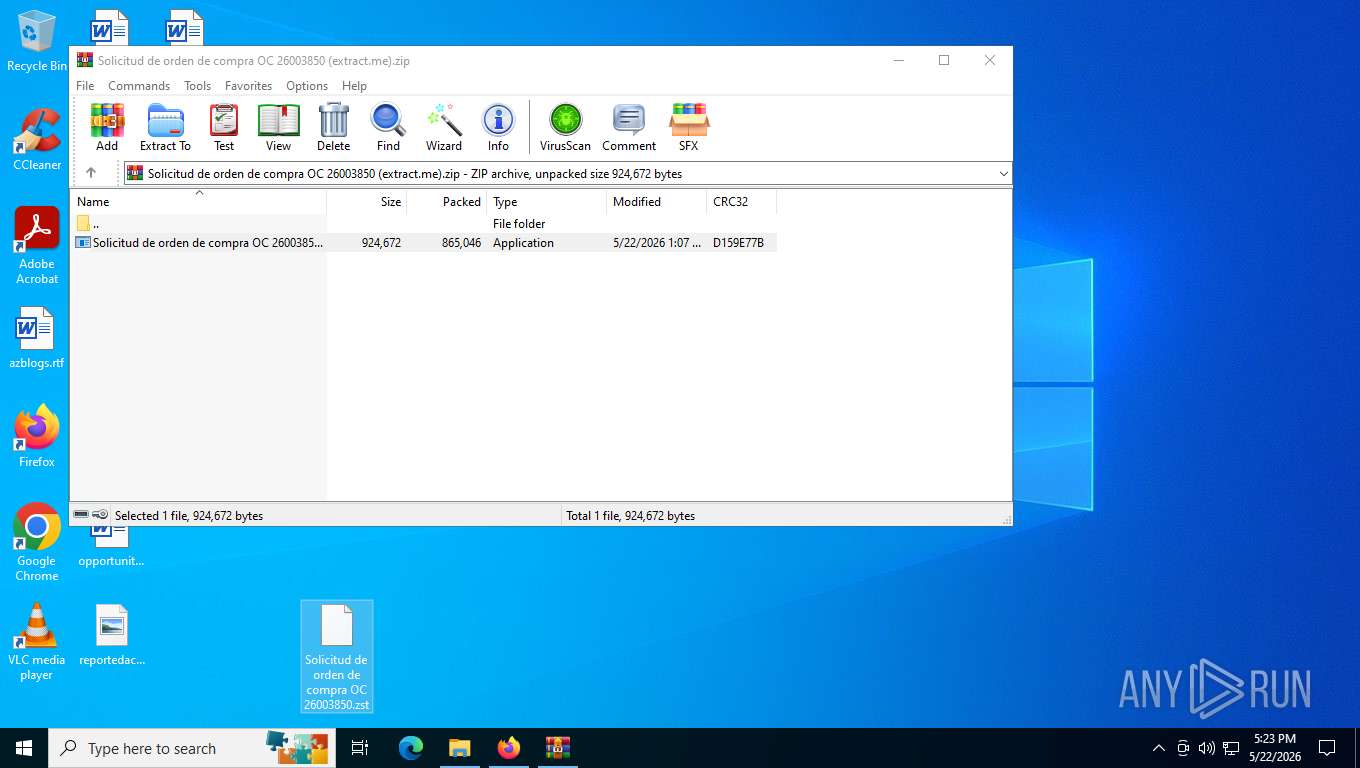The height and width of the screenshot is (768, 1360).
Task: Open the Favorites menu
Action: click(x=248, y=86)
